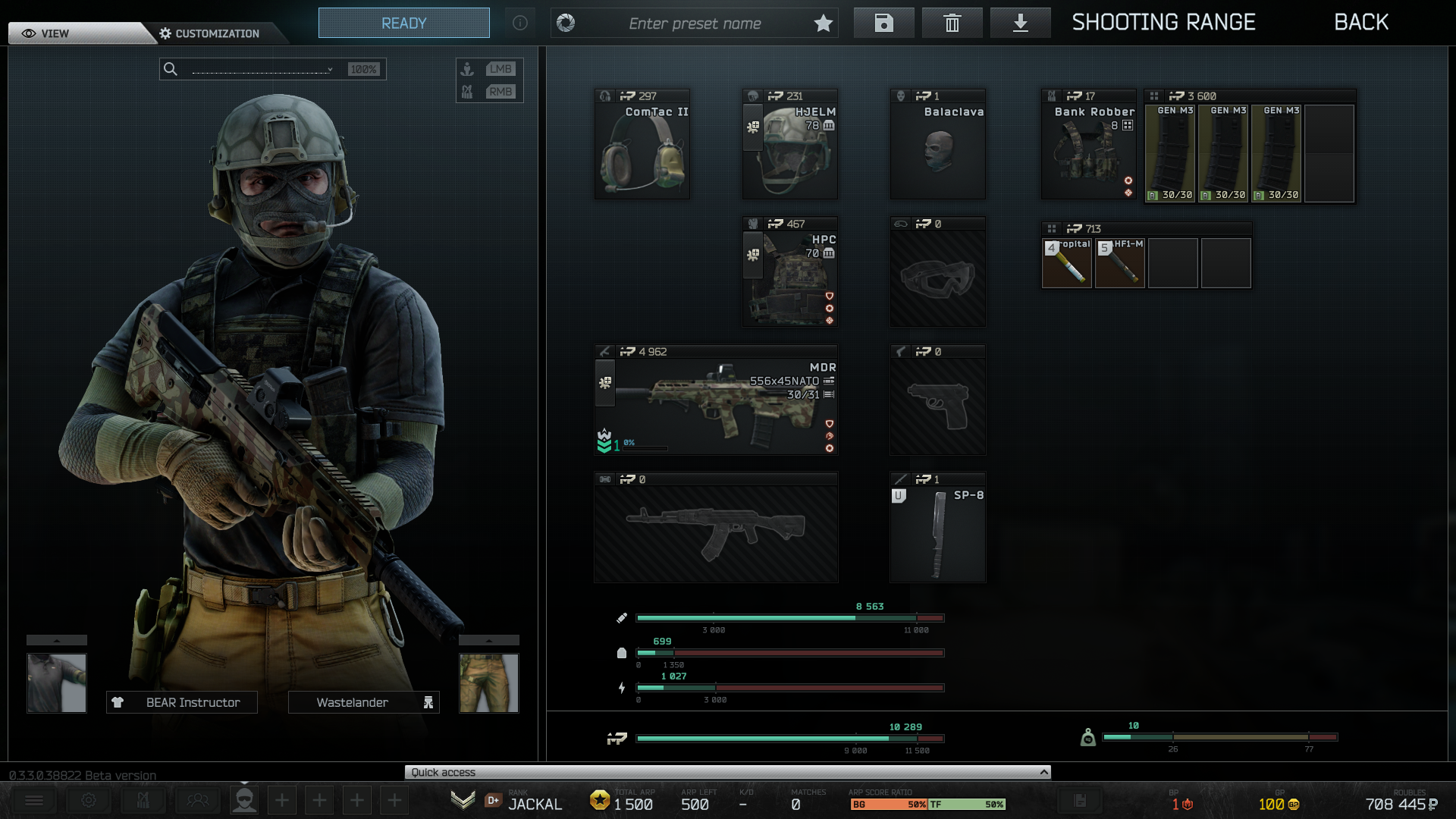Click the download preset arrow icon

[1020, 23]
